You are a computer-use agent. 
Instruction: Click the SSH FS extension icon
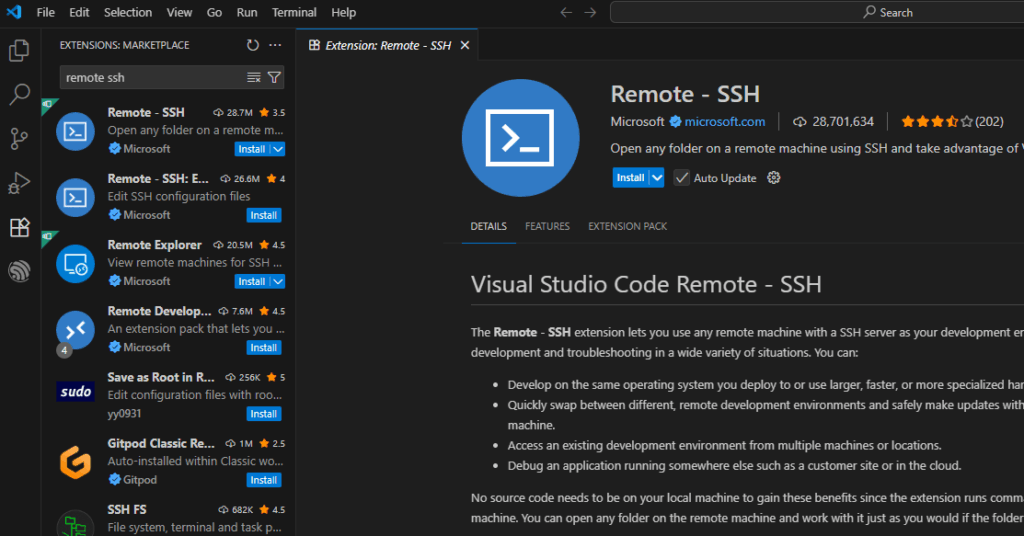click(x=75, y=524)
